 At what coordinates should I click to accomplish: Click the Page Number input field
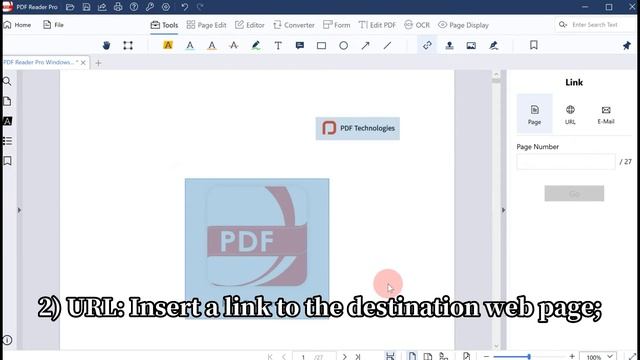566,162
